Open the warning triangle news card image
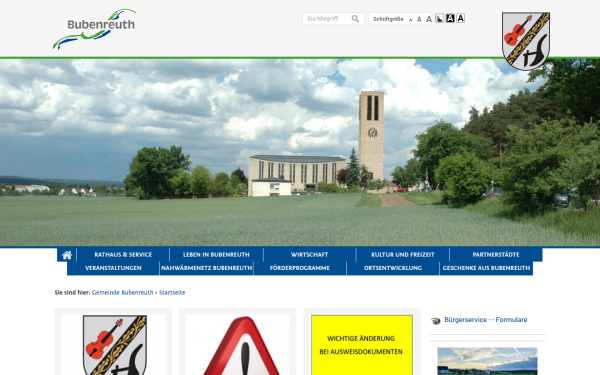 [238, 344]
